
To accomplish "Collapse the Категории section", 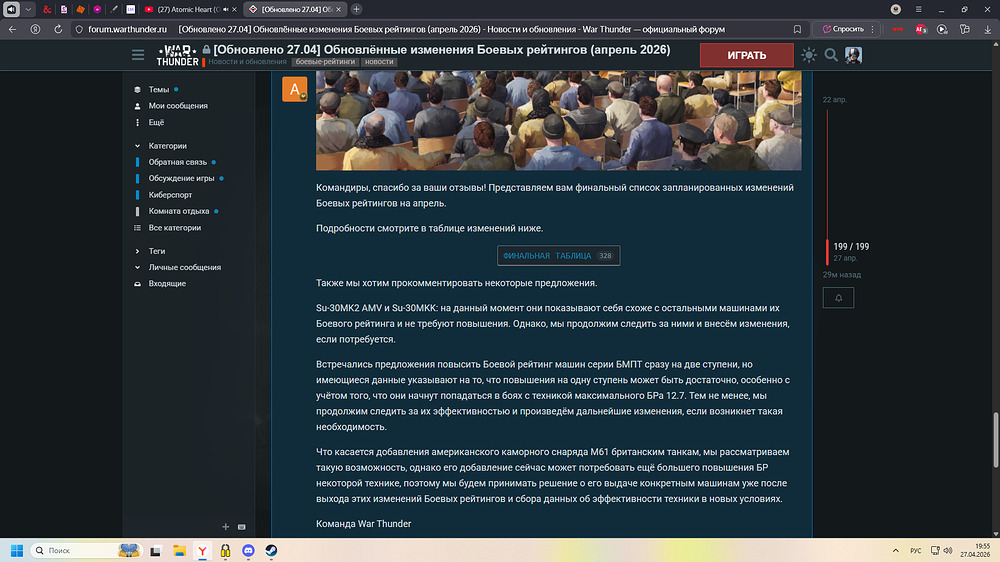I will click(167, 145).
